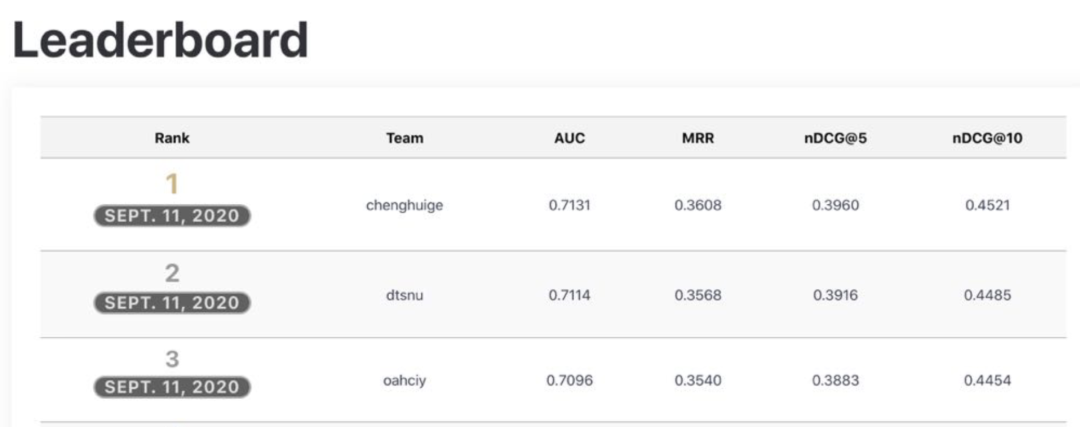This screenshot has height=427, width=1080.
Task: Click the MRR column header
Action: pos(697,138)
